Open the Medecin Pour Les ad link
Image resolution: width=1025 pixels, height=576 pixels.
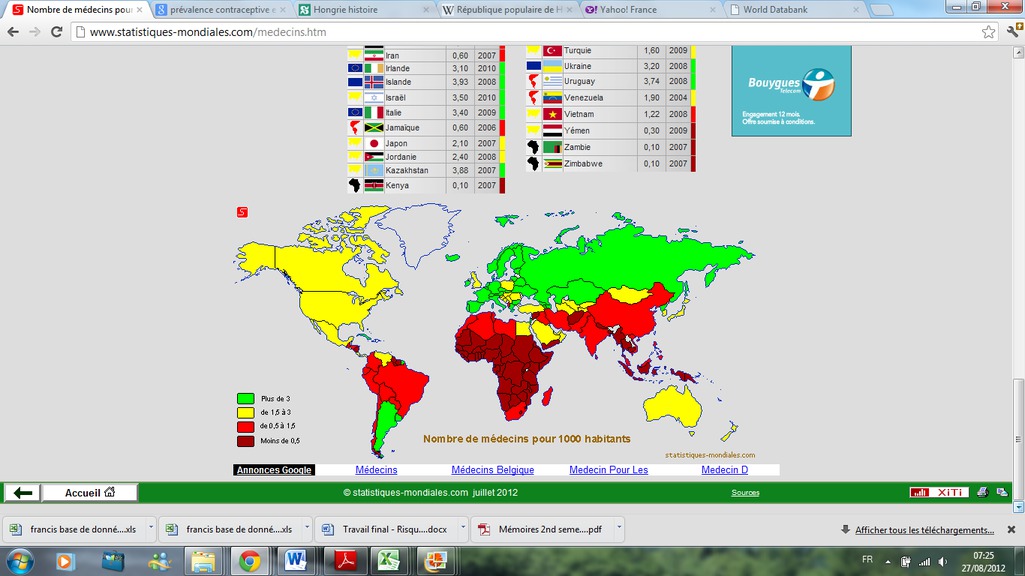(x=609, y=469)
